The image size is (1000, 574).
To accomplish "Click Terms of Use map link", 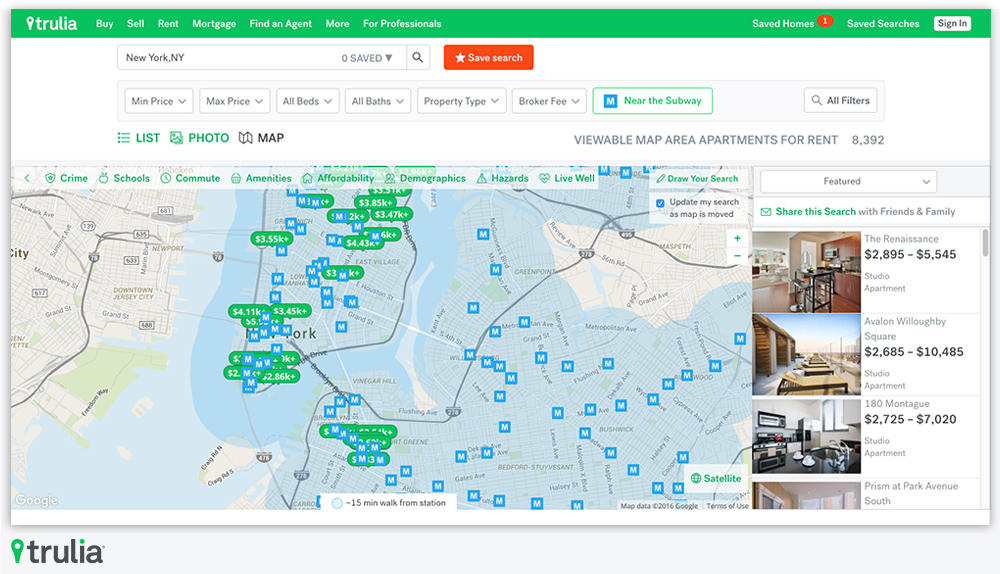I will point(727,506).
